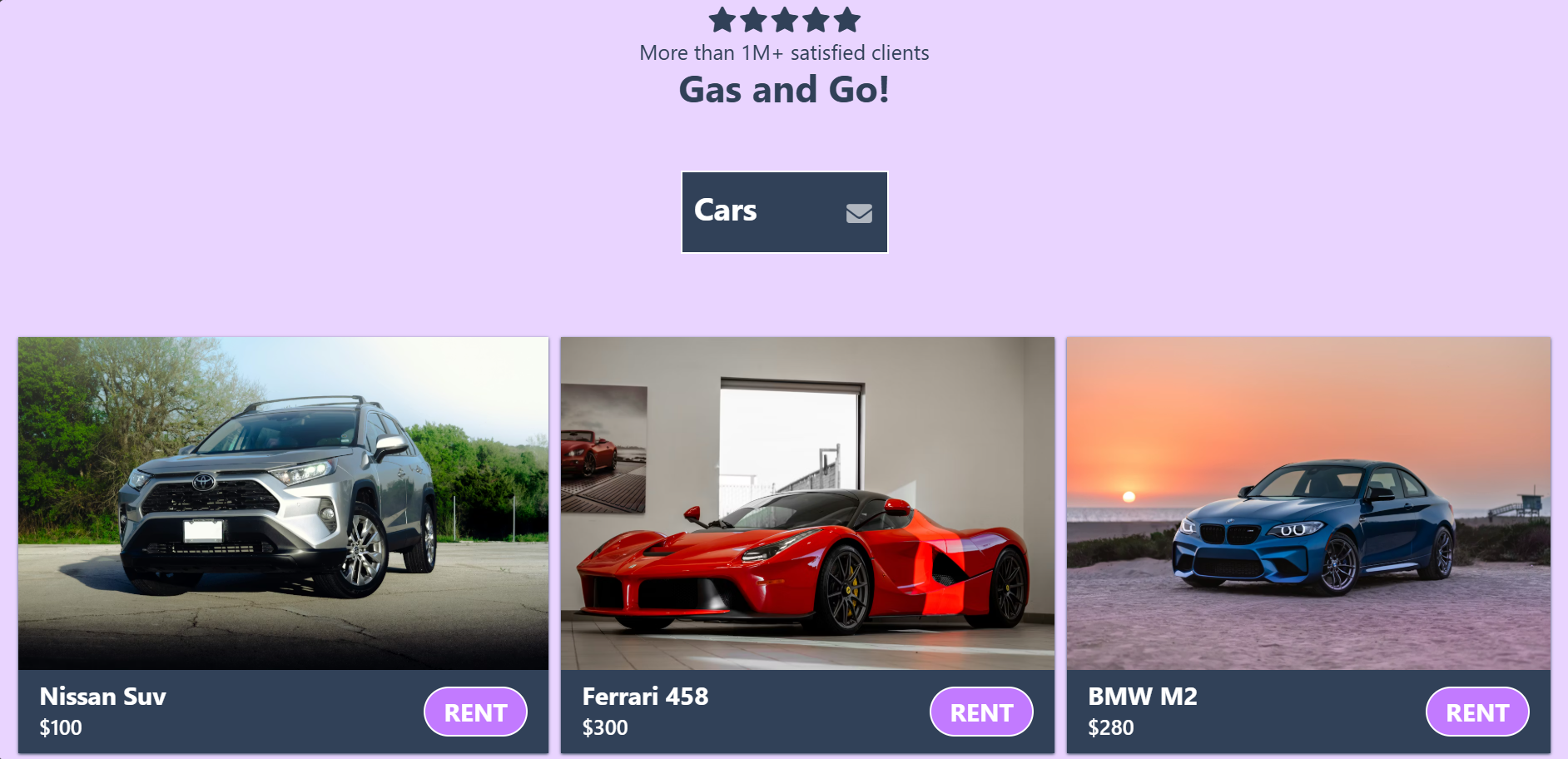
Task: Click the fifth rating star
Action: [x=847, y=19]
